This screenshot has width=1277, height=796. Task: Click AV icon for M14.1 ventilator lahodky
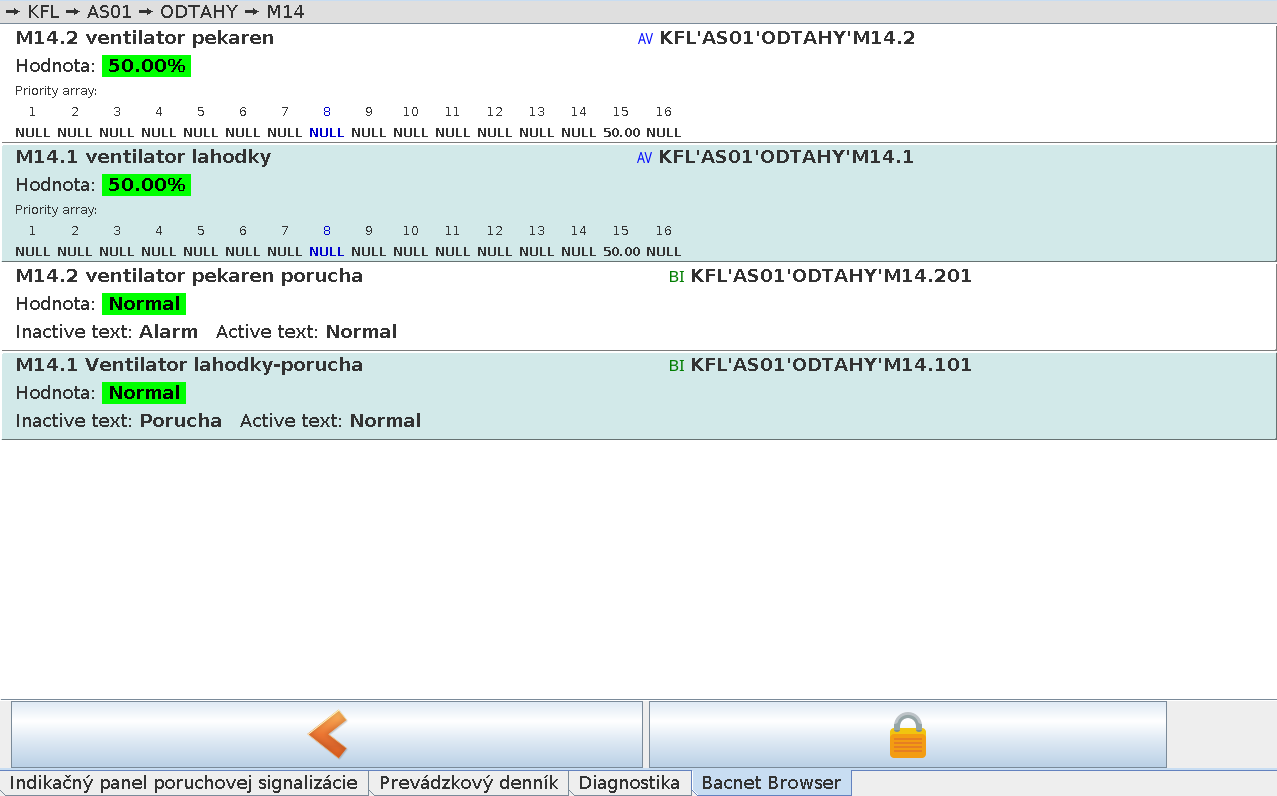click(644, 158)
